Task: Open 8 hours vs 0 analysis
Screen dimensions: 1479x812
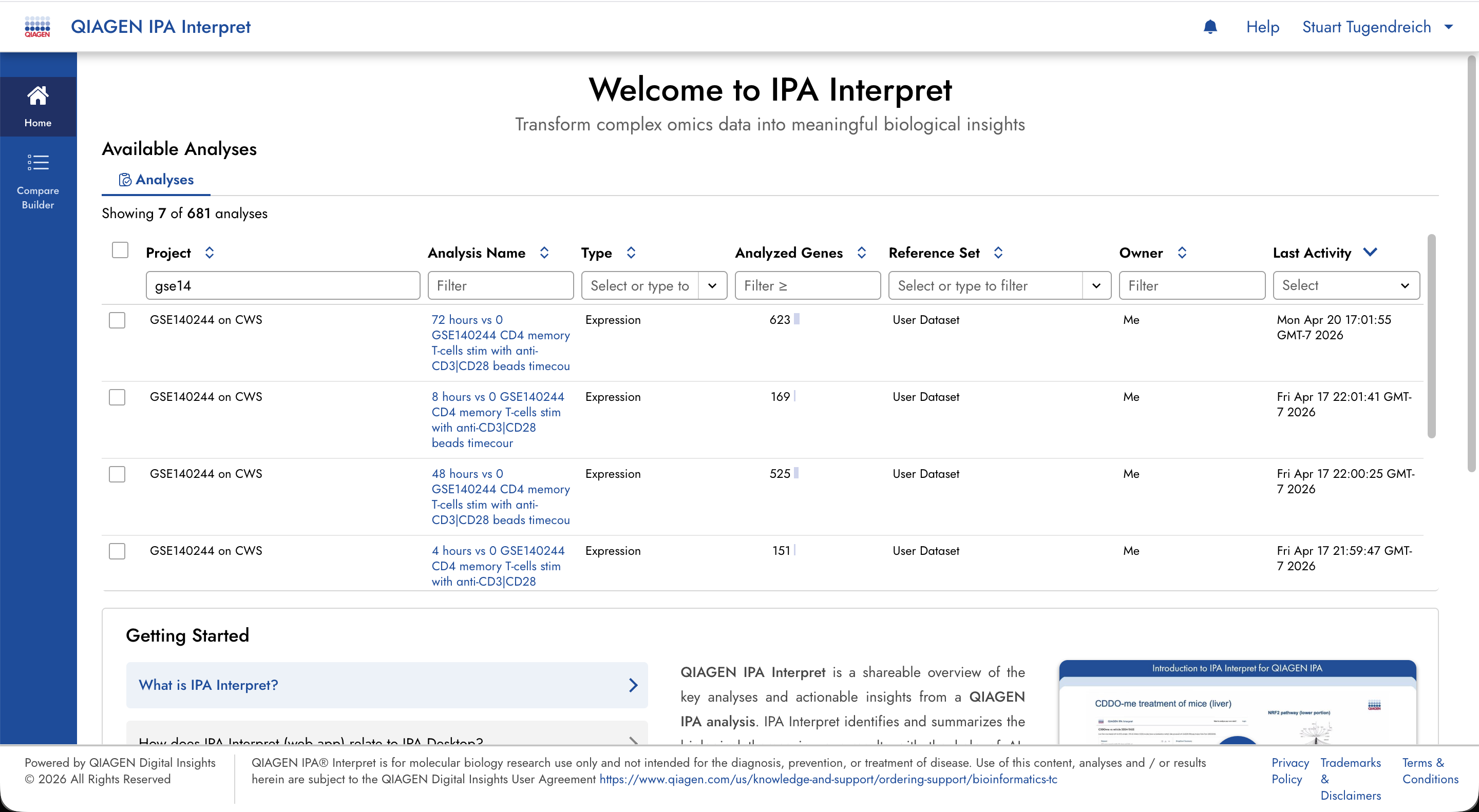Action: coord(498,419)
